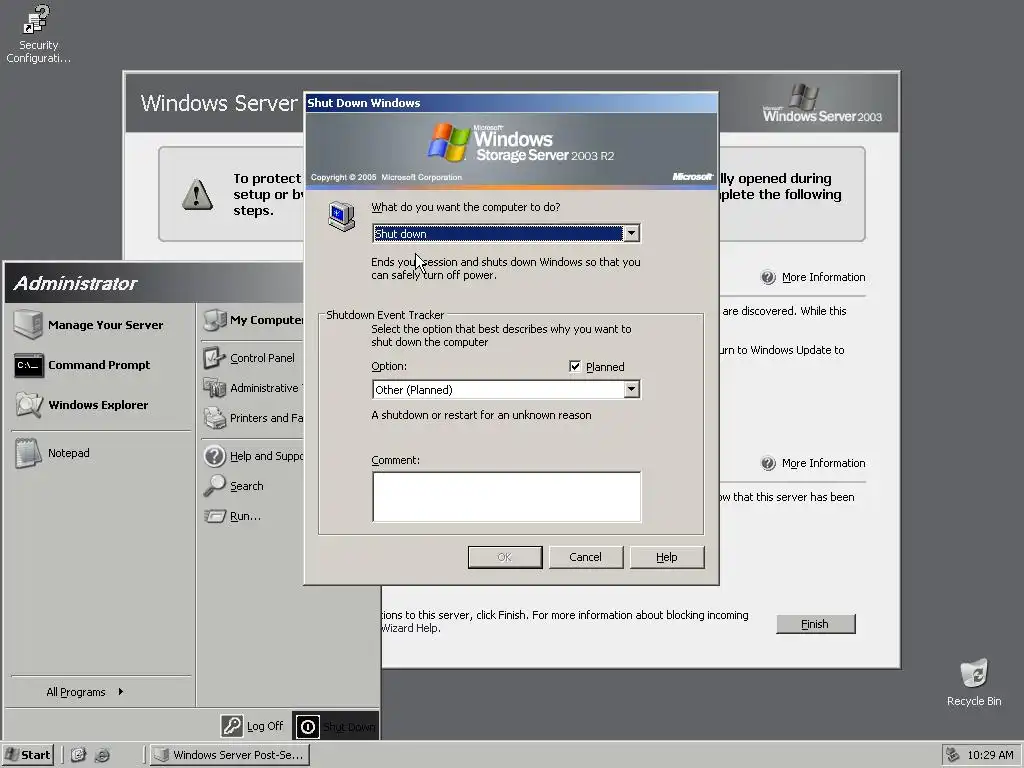Click warning triangle icon in Post-Setup window

(x=197, y=194)
